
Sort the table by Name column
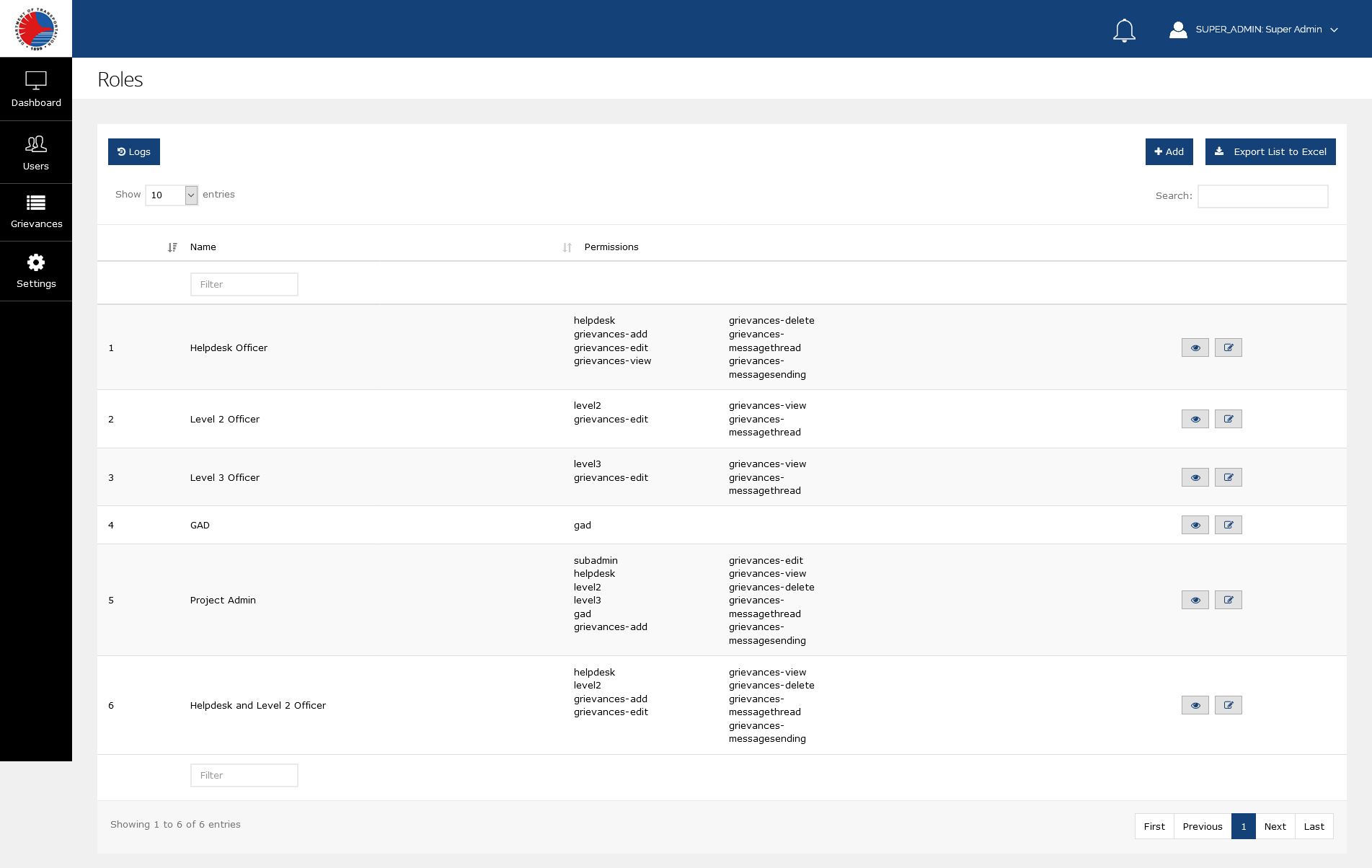(x=203, y=247)
